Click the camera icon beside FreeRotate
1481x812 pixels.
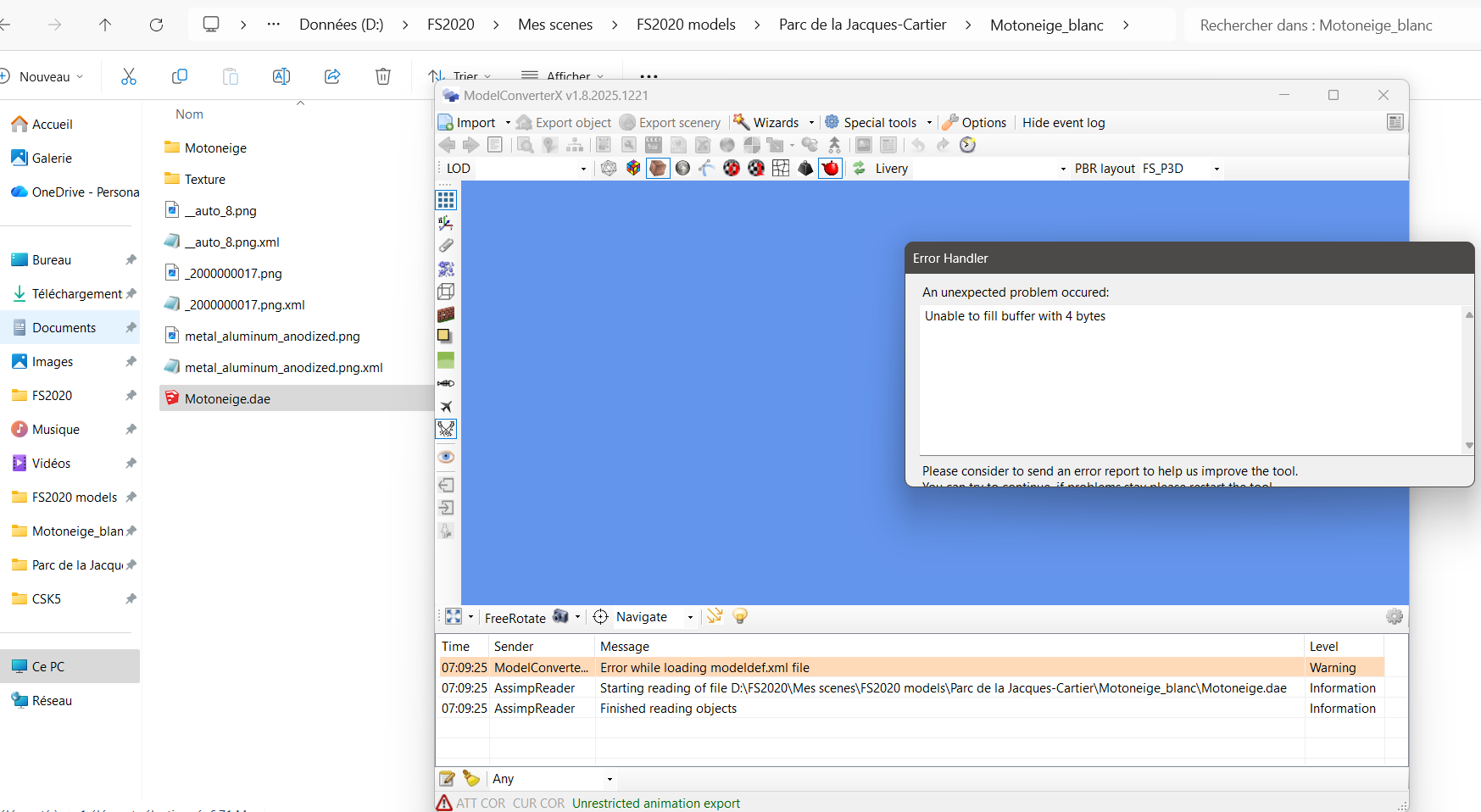[560, 616]
